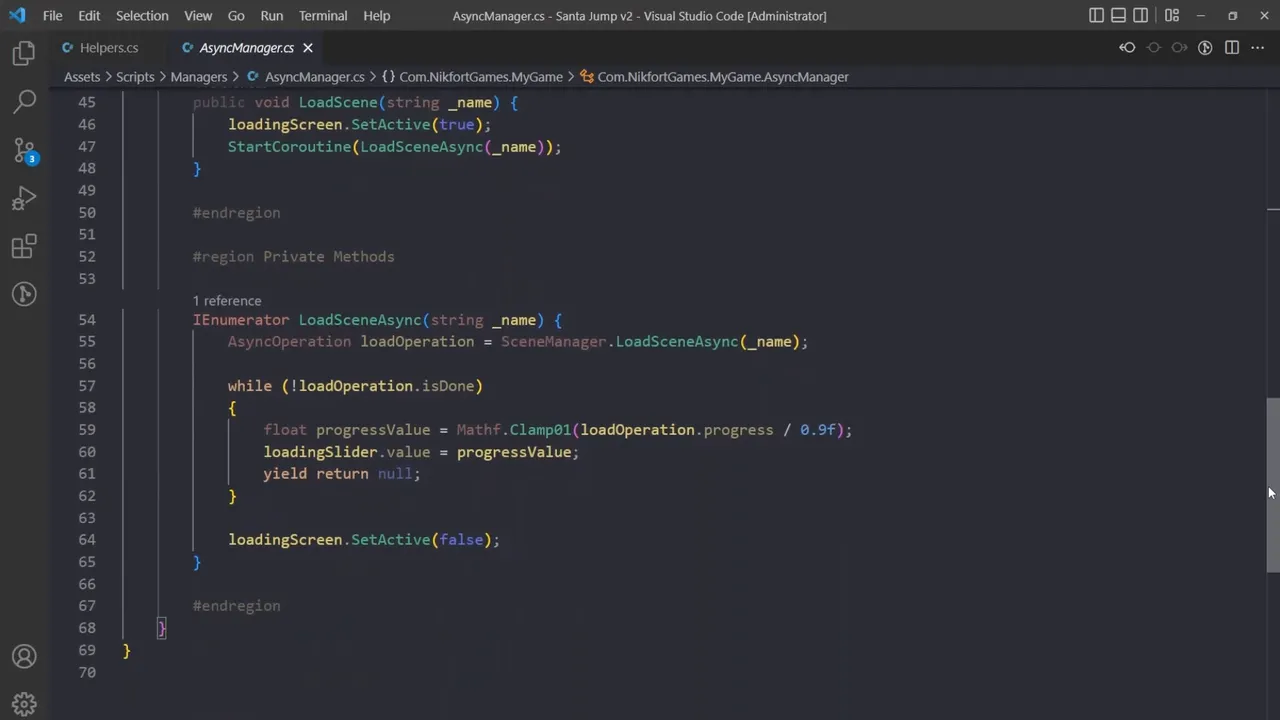Expand the Assets breadcrumb
Viewport: 1280px width, 720px height.
[x=82, y=77]
